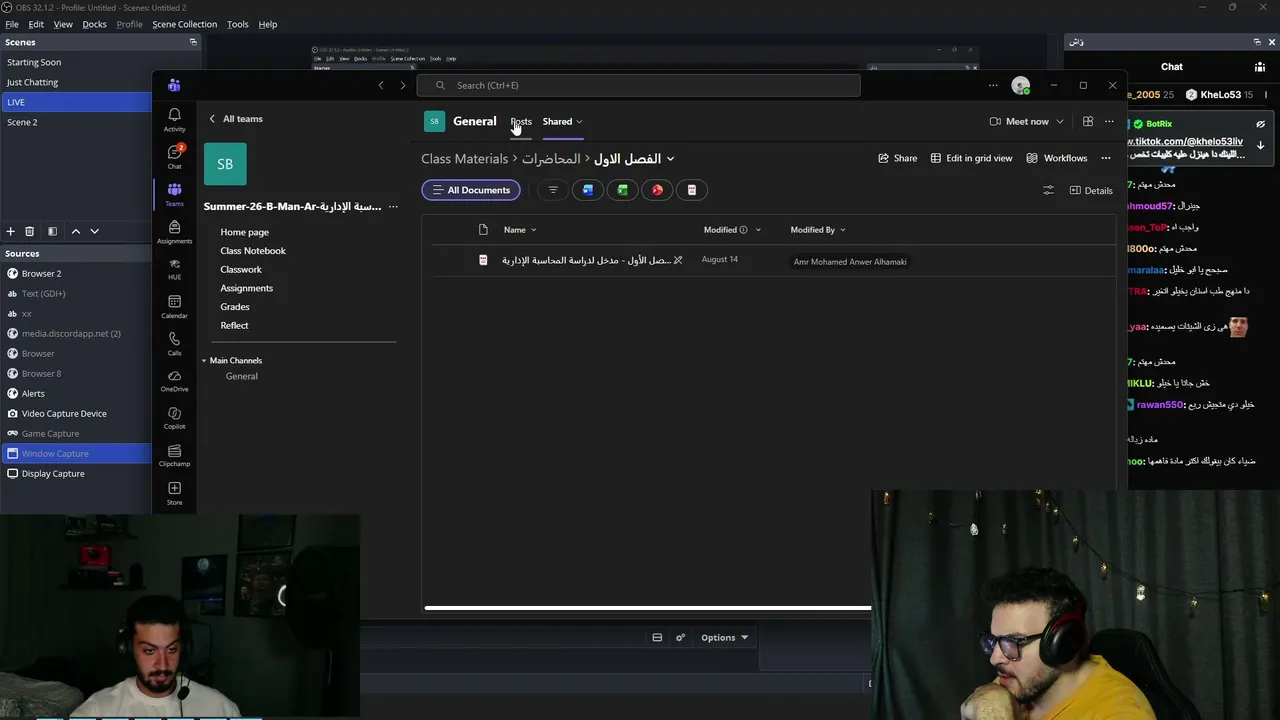Open Copilot in the Teams sidebar
Viewport: 1280px width, 720px height.
[174, 418]
